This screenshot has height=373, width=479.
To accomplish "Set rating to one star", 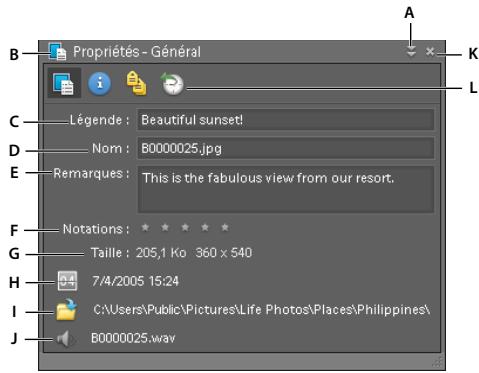I will click(145, 228).
